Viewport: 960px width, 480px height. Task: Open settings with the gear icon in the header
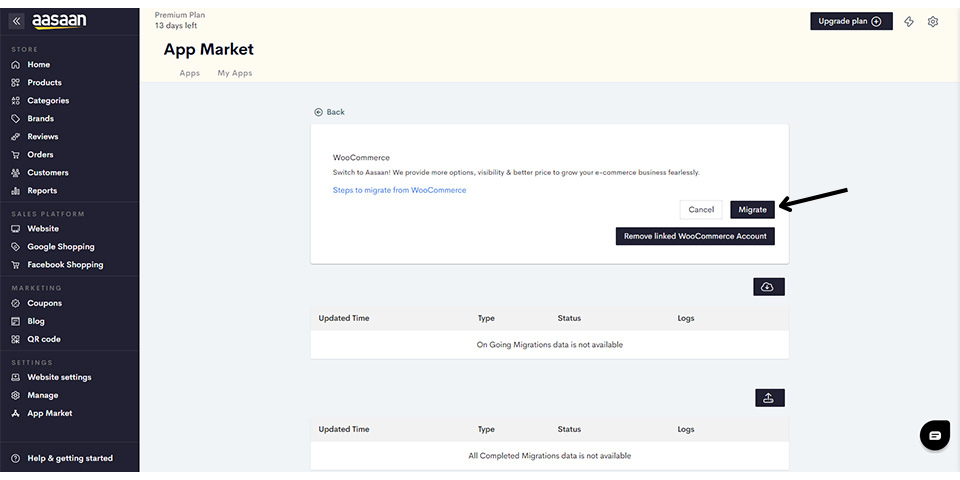point(932,21)
